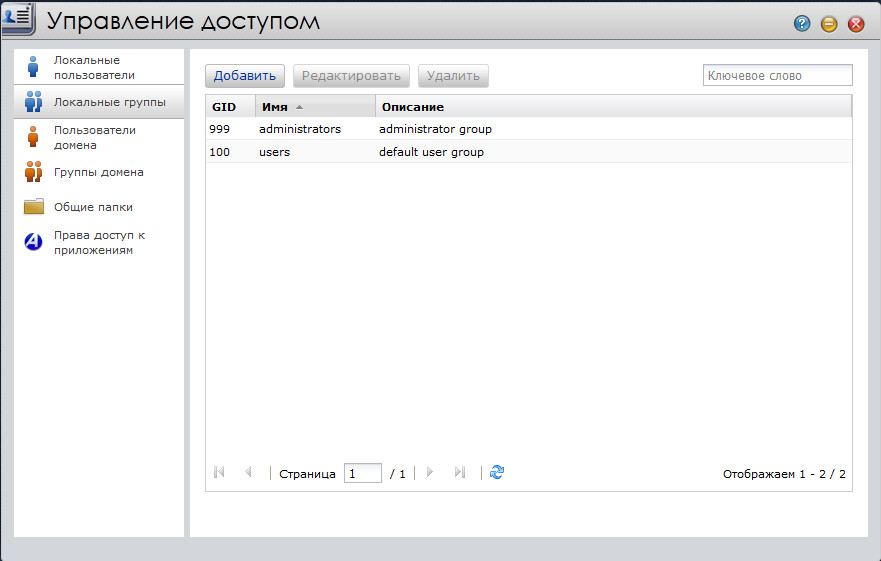The width and height of the screenshot is (881, 561).
Task: Click the Domain Users sidebar icon
Action: pyautogui.click(x=34, y=137)
